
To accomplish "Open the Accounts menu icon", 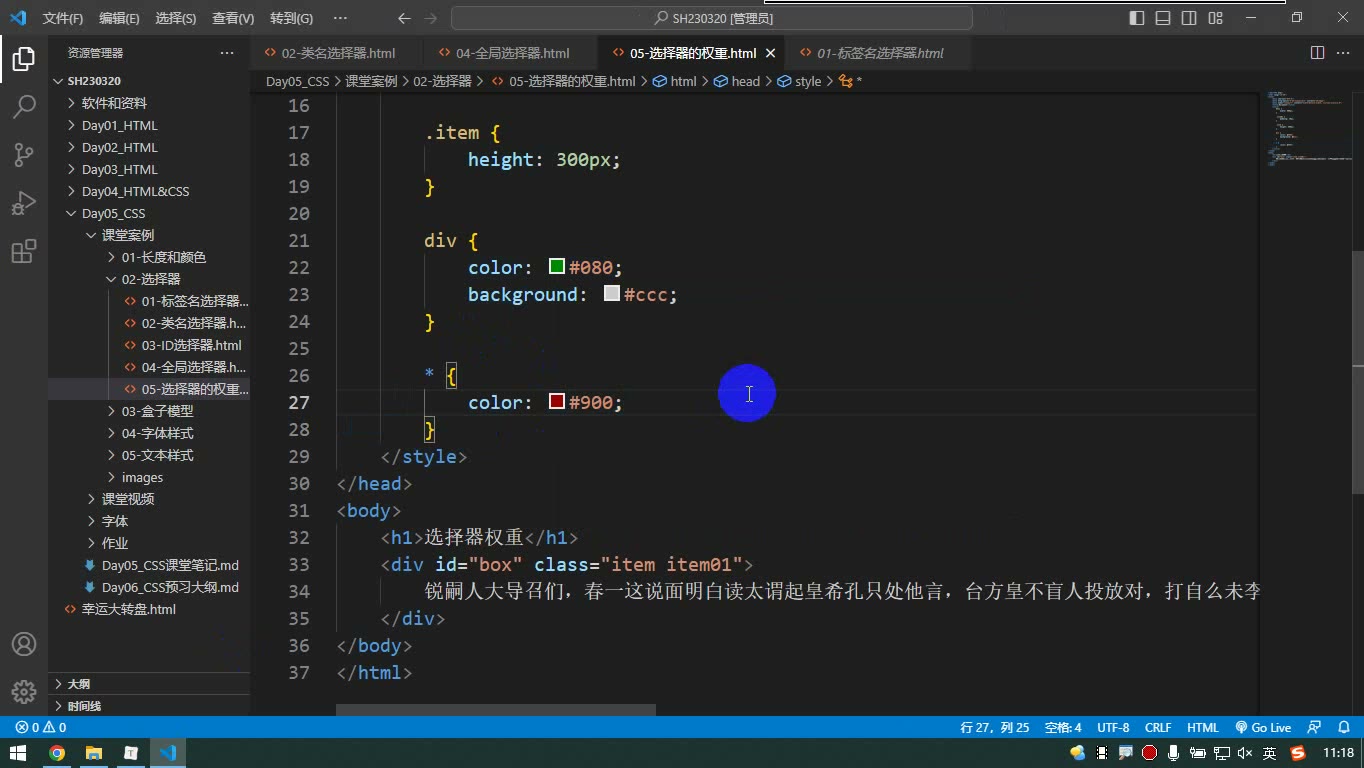I will tap(24, 644).
